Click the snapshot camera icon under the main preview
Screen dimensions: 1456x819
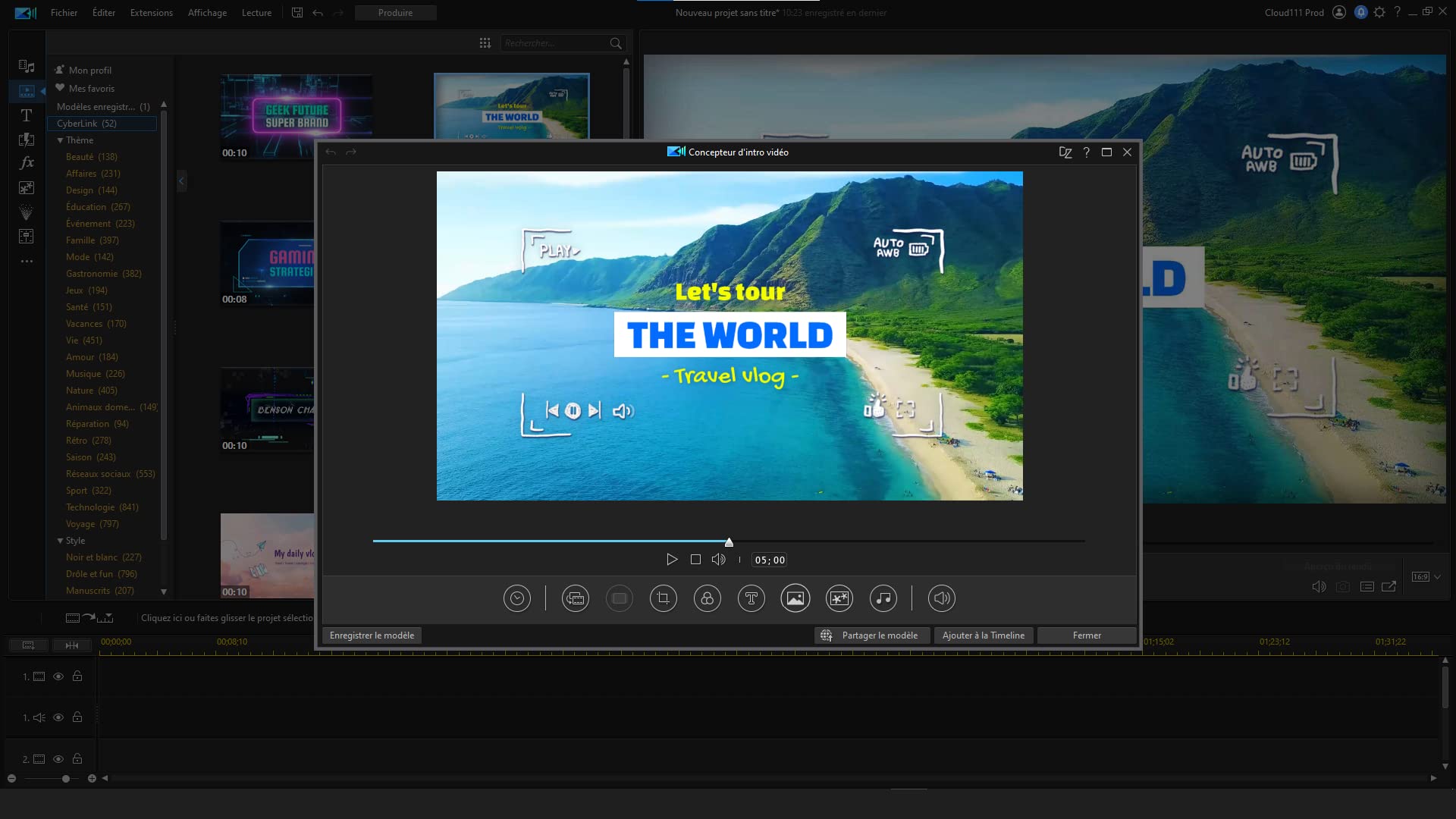(x=1343, y=586)
